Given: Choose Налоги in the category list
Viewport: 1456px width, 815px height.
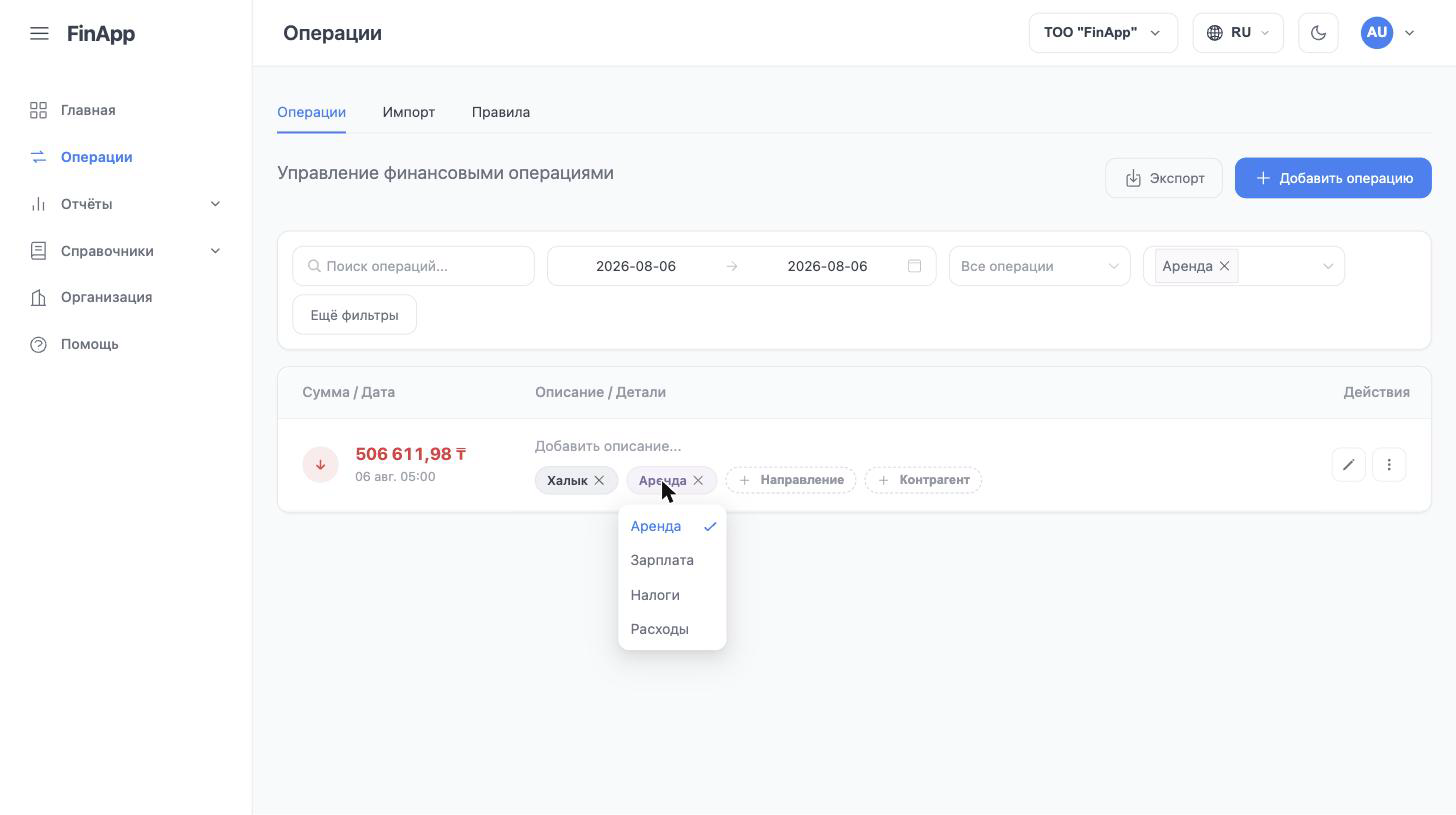Looking at the screenshot, I should click(672, 595).
